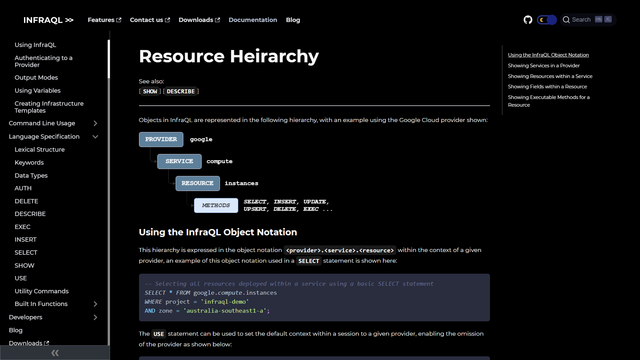Open Output Modes sidebar item

pos(36,78)
